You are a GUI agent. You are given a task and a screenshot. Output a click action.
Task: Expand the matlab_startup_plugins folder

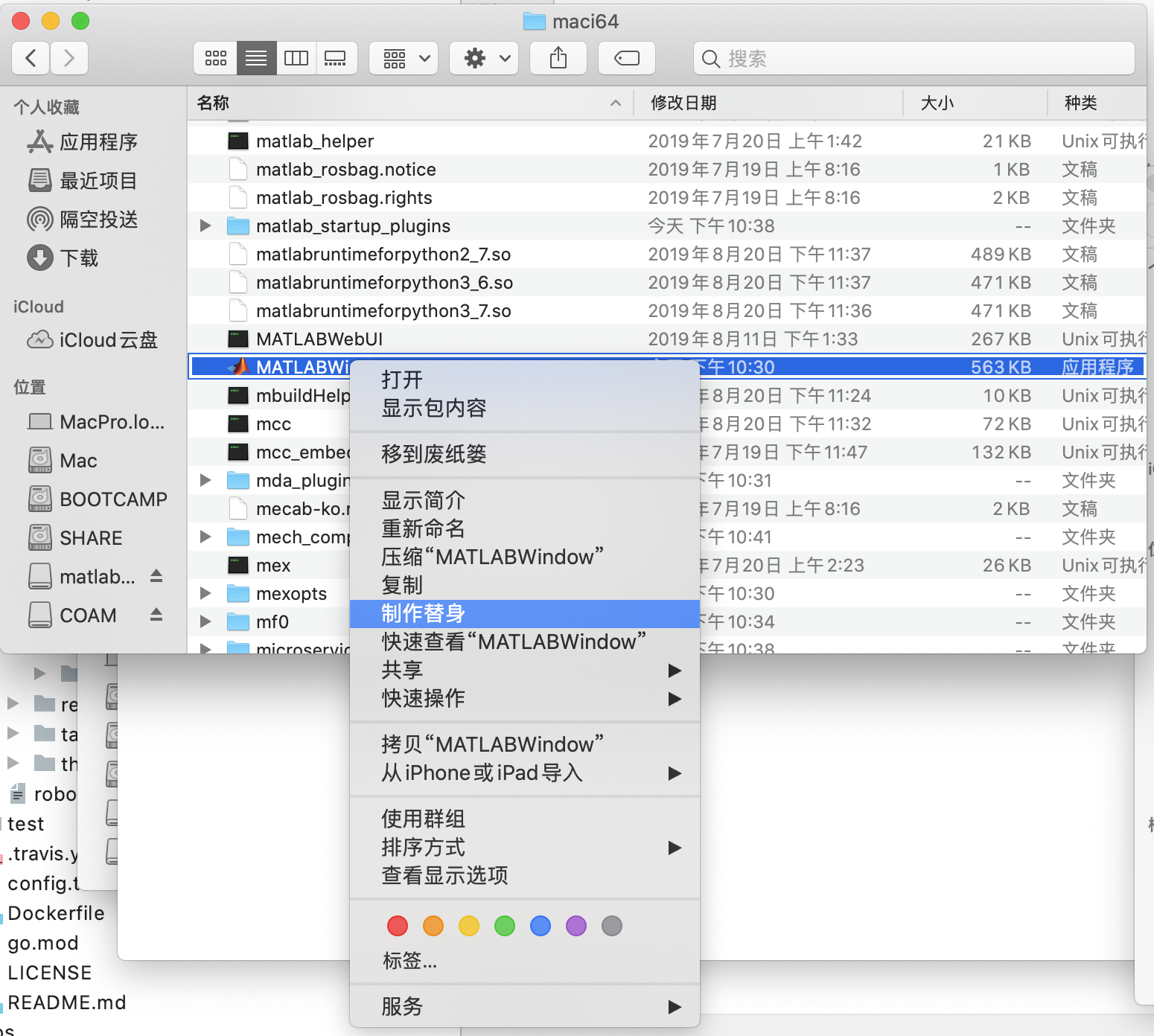pos(206,226)
